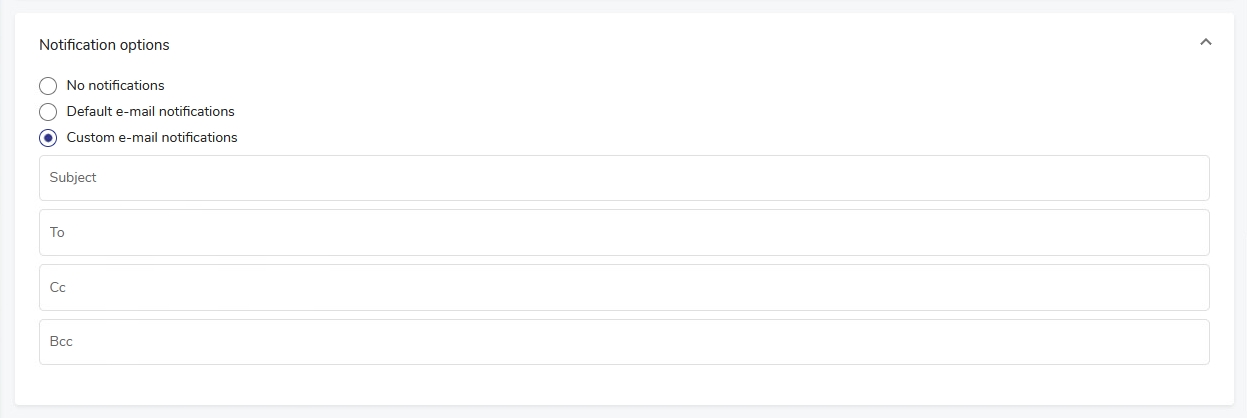Click the 'Bcc' placeholder text
Image resolution: width=1247 pixels, height=418 pixels.
pos(61,342)
